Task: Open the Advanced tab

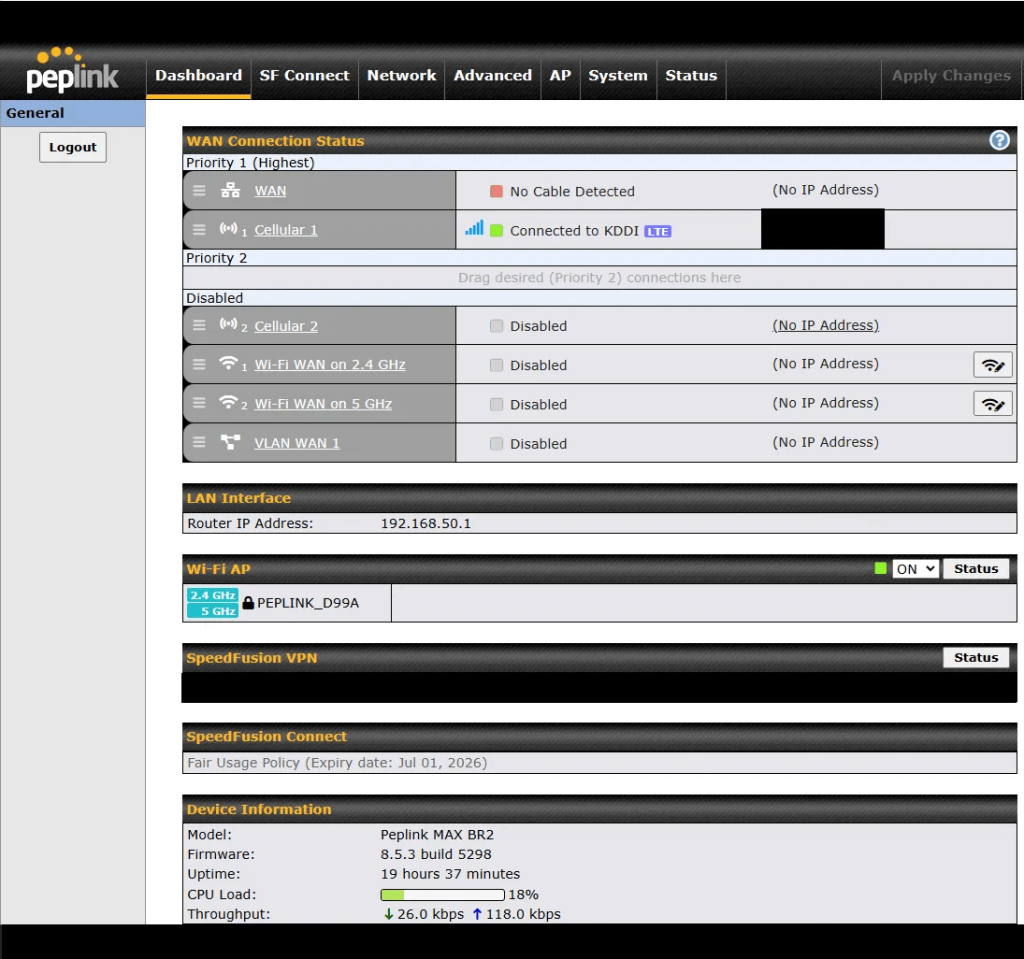Action: (492, 75)
